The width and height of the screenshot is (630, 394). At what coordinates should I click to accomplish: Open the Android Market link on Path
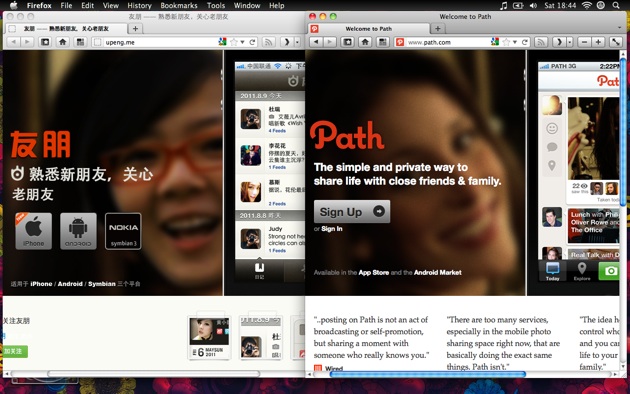pyautogui.click(x=438, y=272)
